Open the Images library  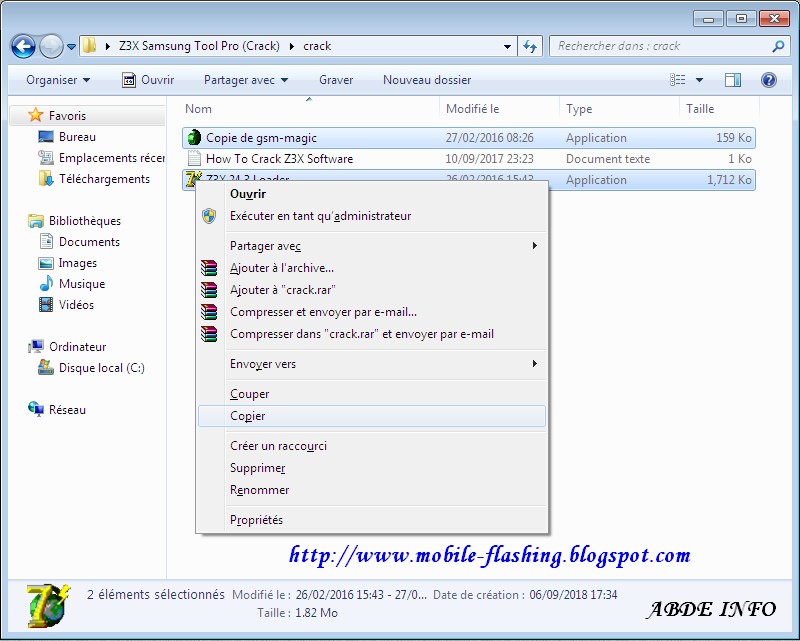click(x=78, y=263)
